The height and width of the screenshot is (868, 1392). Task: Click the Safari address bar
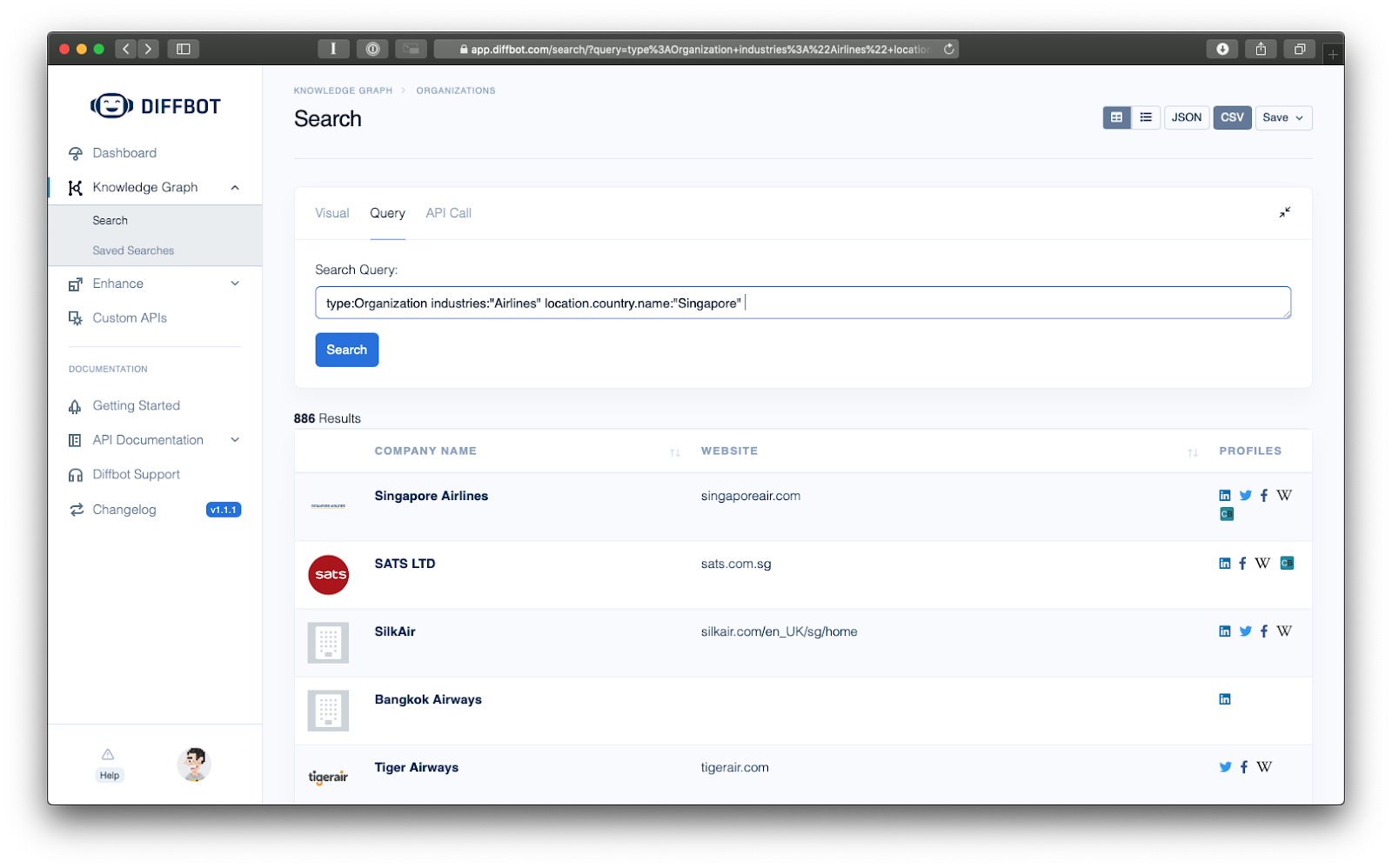[x=696, y=50]
